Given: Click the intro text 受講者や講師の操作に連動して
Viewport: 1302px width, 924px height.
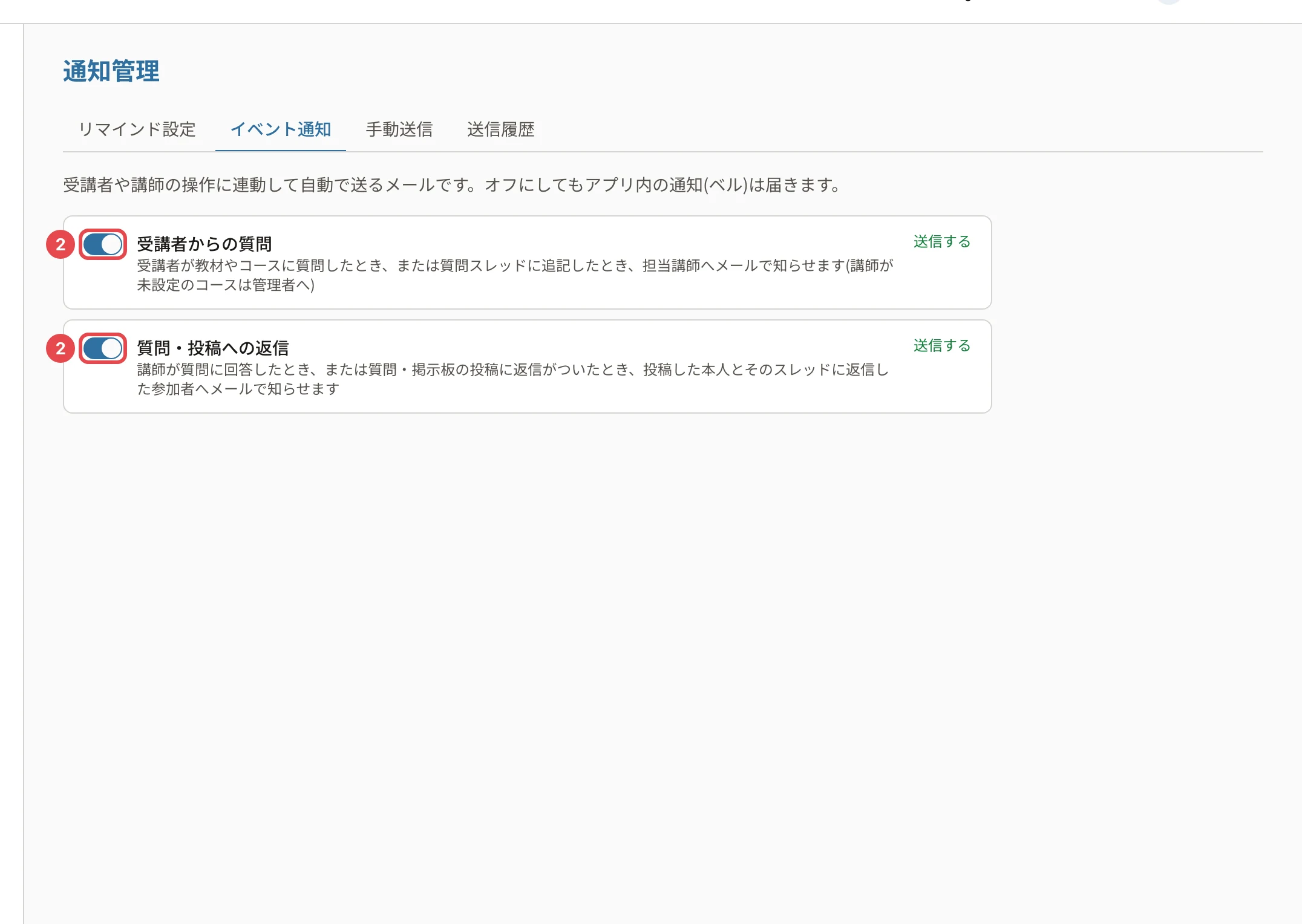Looking at the screenshot, I should pos(453,185).
